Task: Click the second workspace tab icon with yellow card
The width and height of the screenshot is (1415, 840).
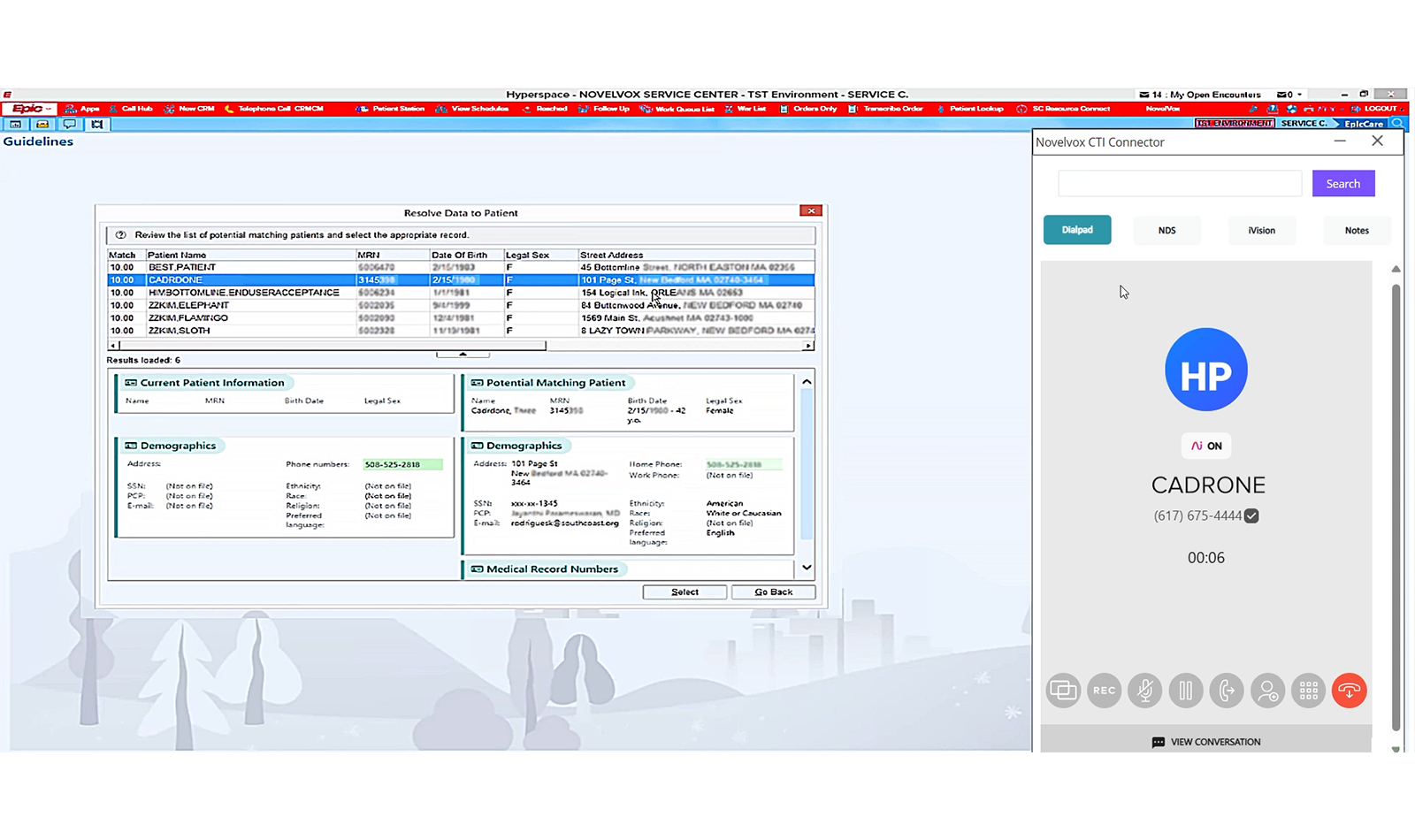Action: (x=42, y=125)
